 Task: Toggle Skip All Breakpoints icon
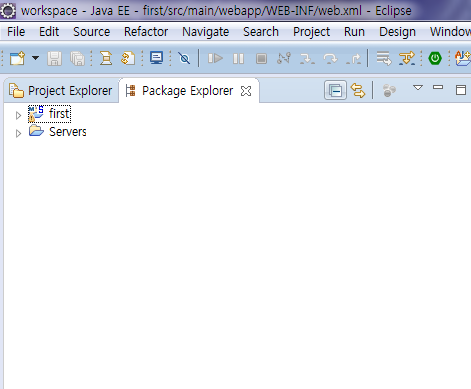click(184, 58)
